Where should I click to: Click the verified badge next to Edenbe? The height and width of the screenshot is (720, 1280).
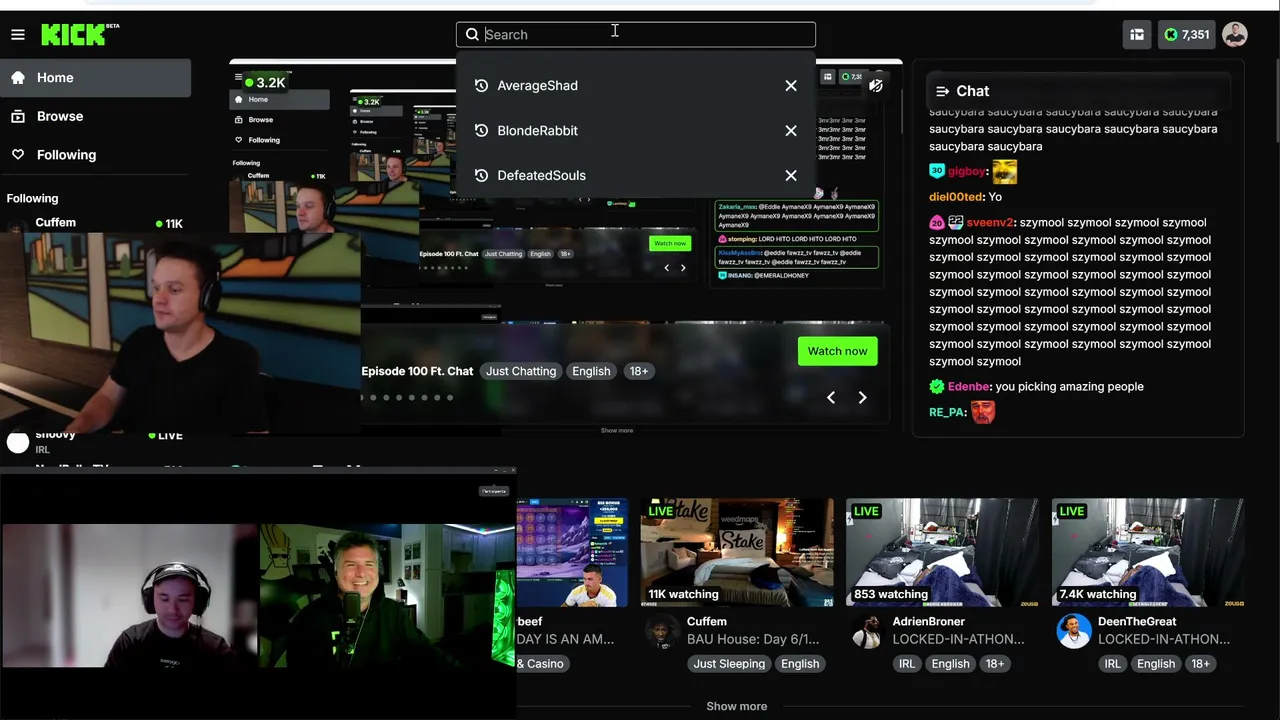click(937, 386)
